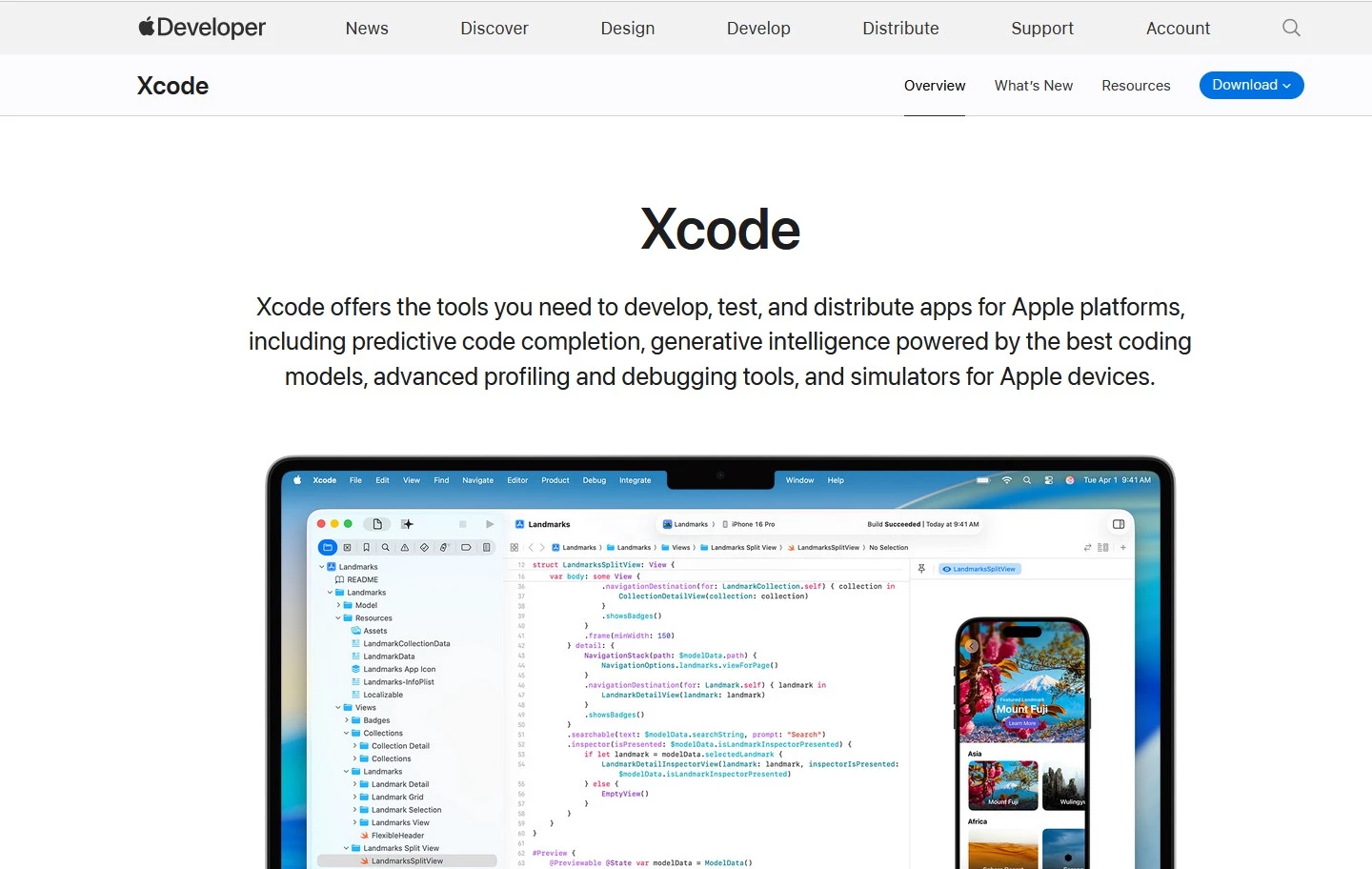Click the Xcode title link in the sub-navigation

coord(172,86)
